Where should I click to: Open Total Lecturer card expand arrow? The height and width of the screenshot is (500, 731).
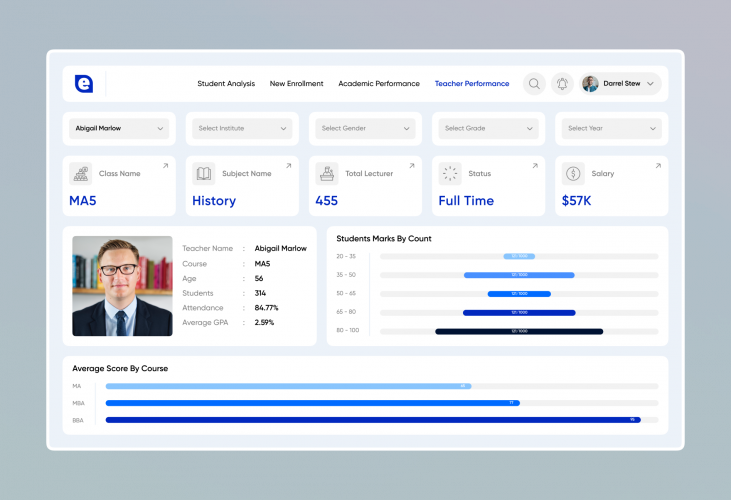[412, 166]
